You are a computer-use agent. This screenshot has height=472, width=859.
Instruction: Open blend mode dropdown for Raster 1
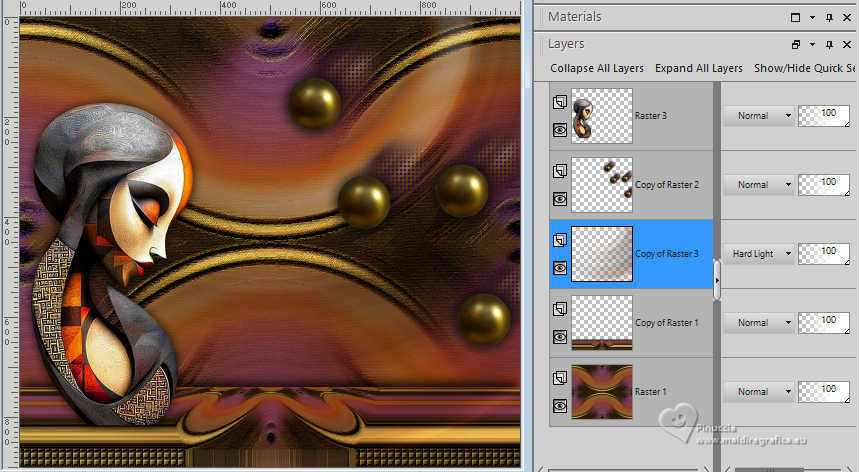click(x=759, y=392)
